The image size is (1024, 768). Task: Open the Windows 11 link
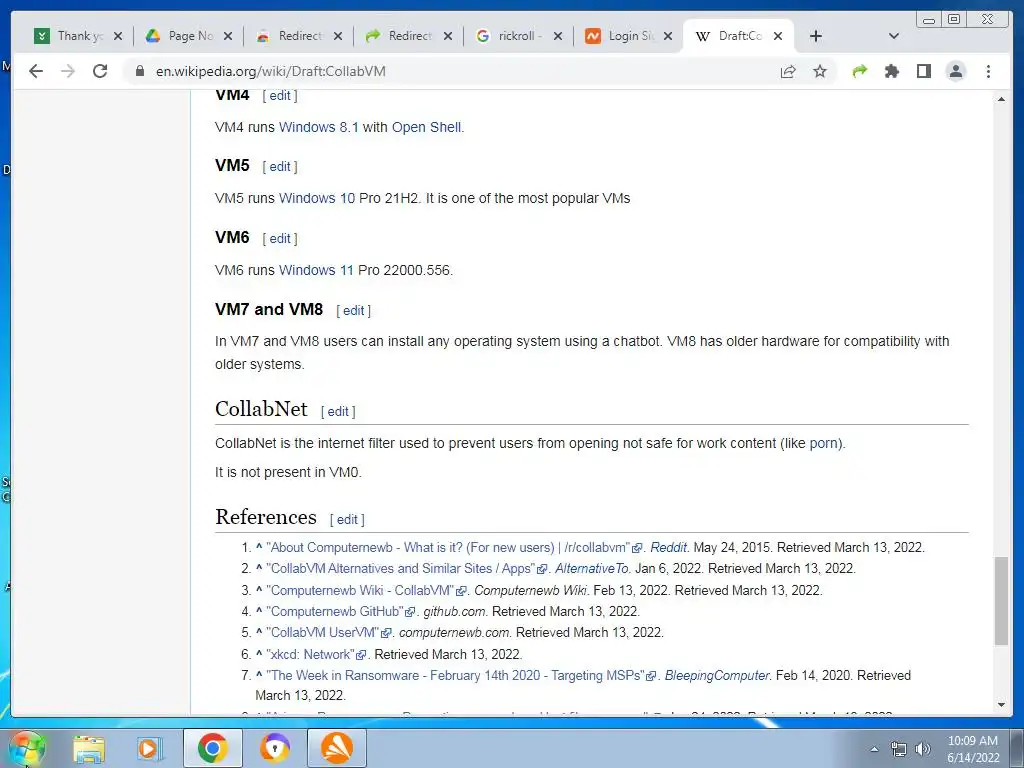click(316, 270)
